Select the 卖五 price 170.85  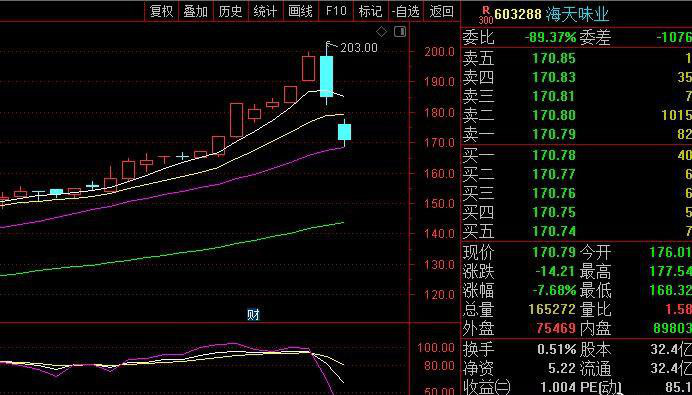tap(554, 58)
